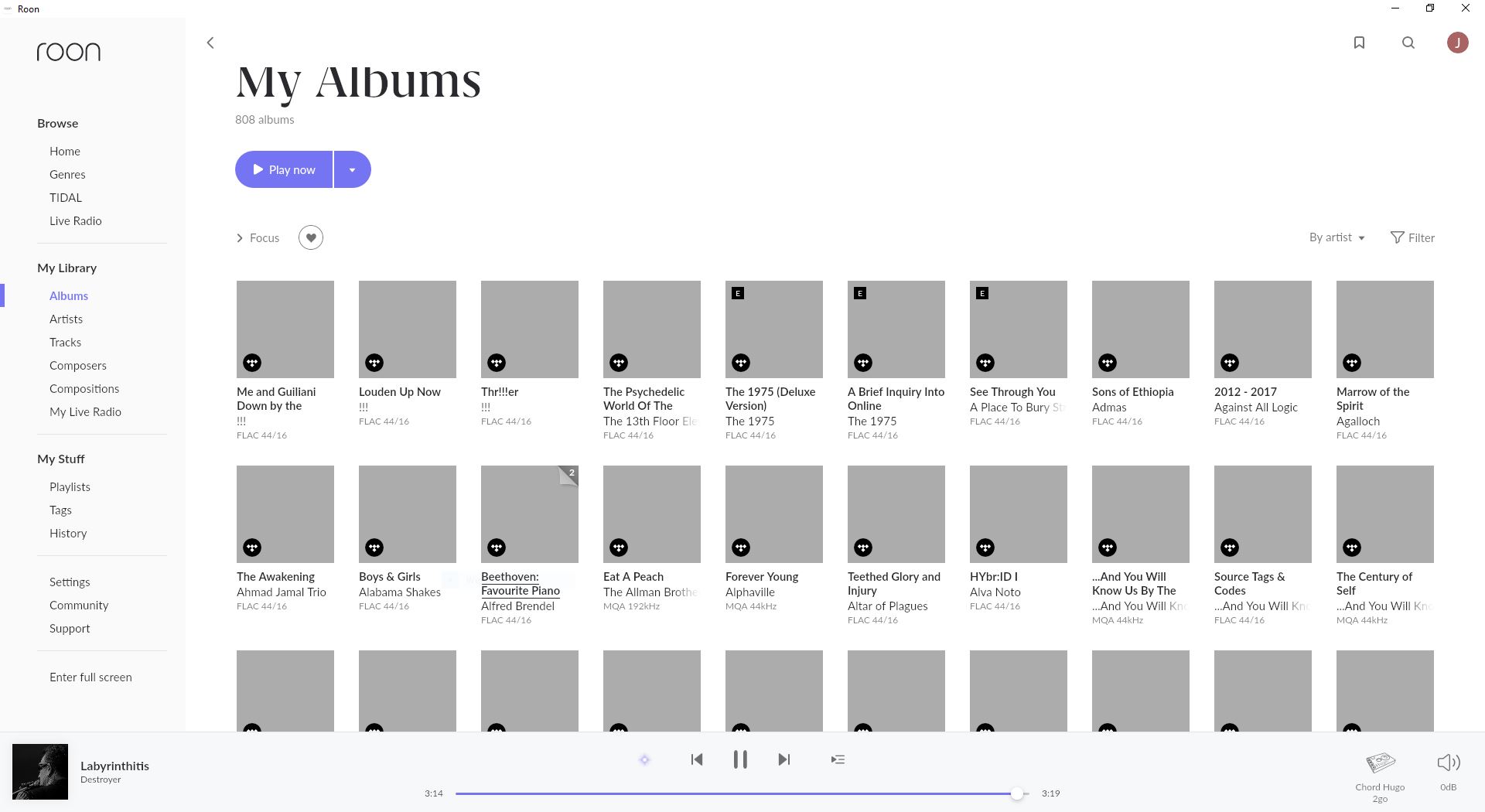Click Enter full screen
Viewport: 1485px width, 812px height.
(90, 677)
